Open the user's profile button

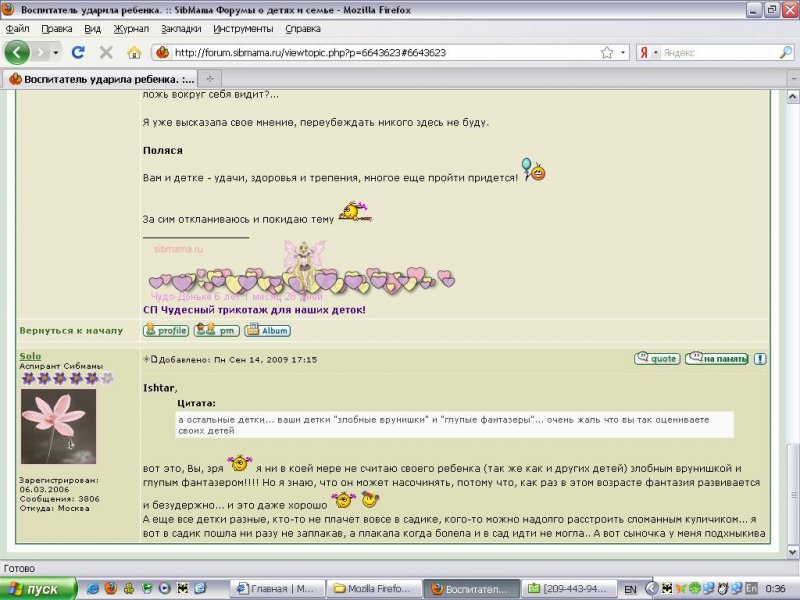click(x=166, y=330)
